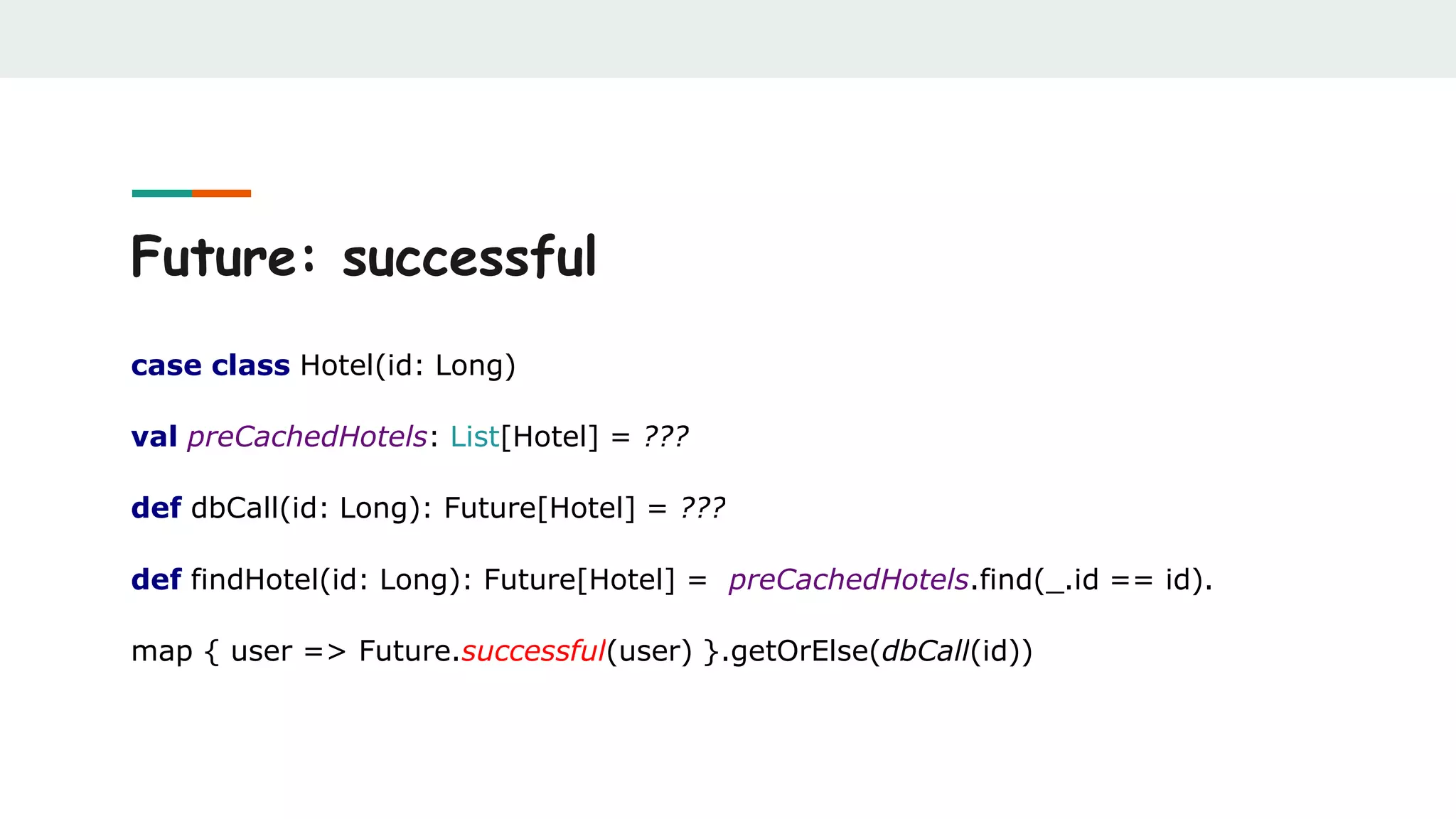Click the teal segment of the accent bar
The width and height of the screenshot is (1456, 819).
[x=161, y=193]
